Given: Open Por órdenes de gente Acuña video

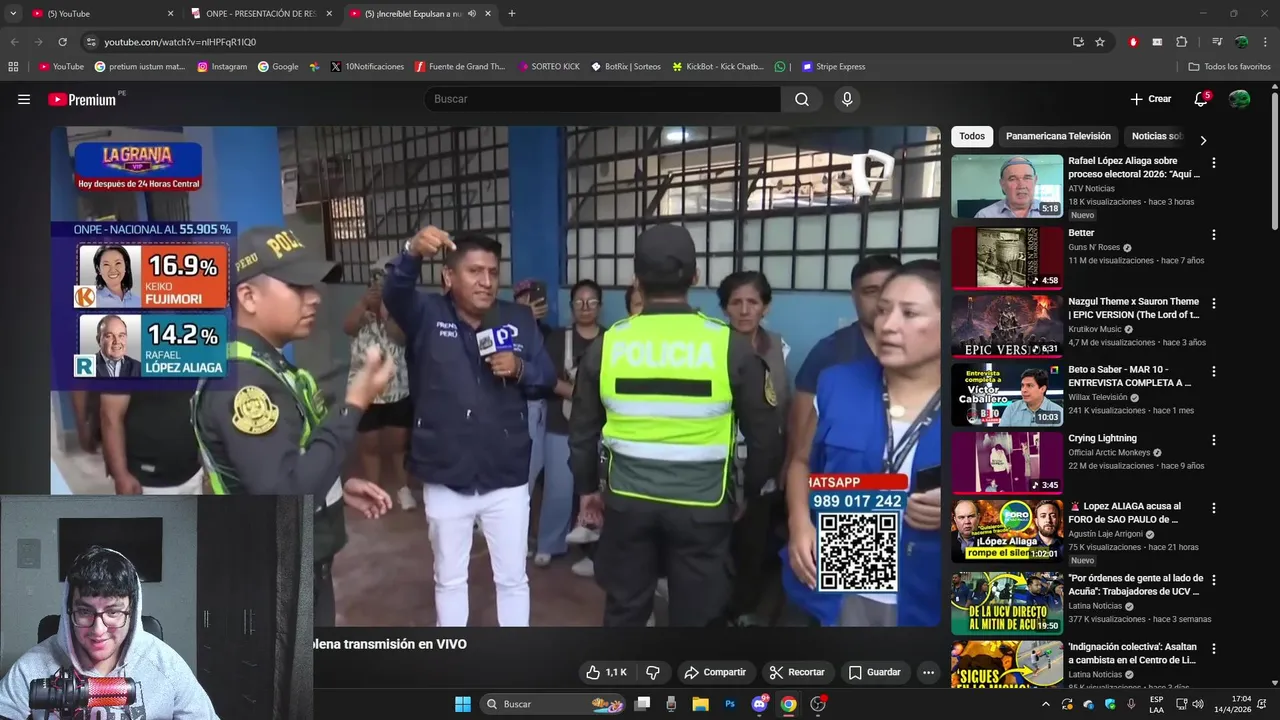Looking at the screenshot, I should (1007, 603).
